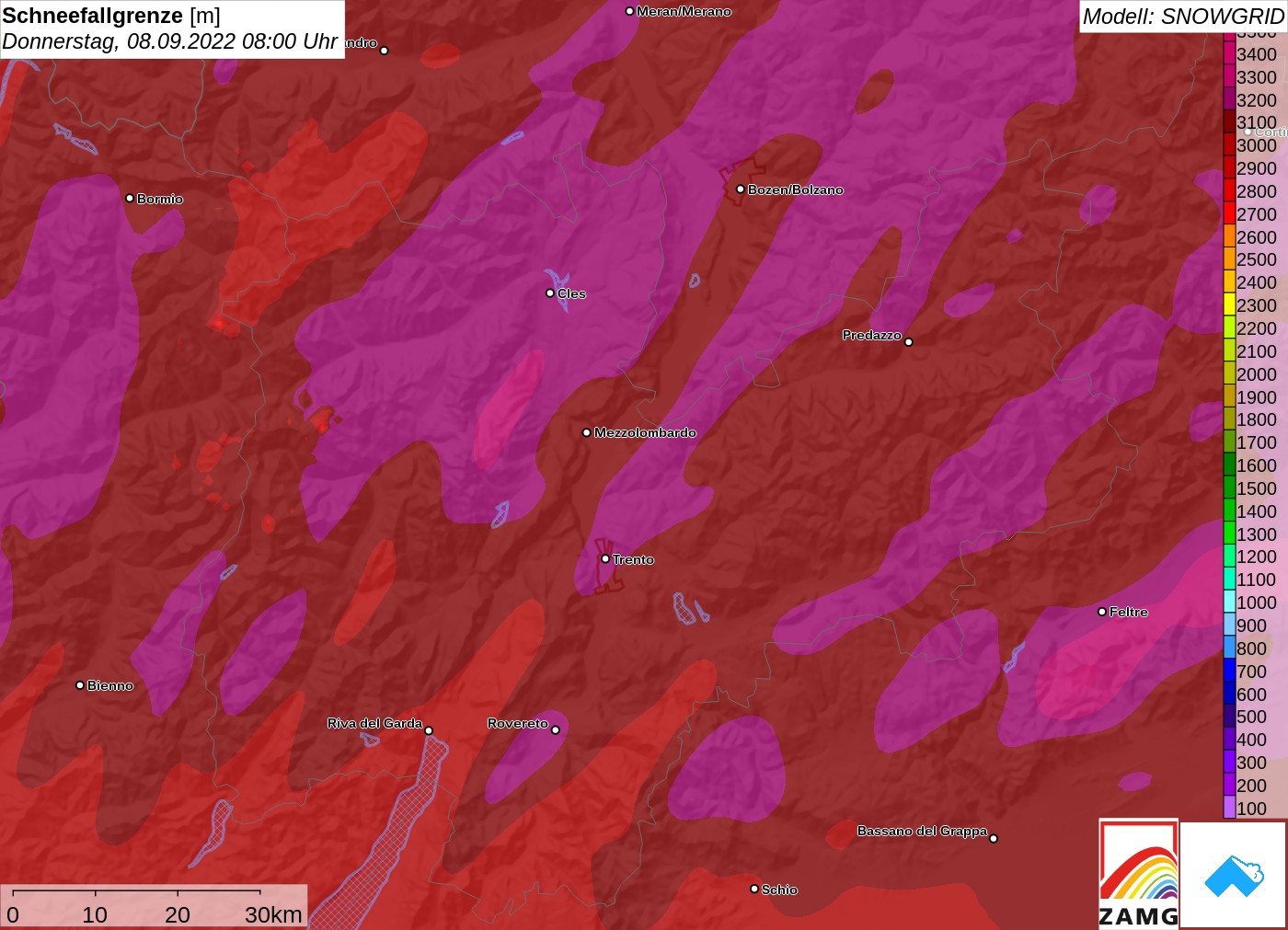Click the legend value 3200

point(1257,100)
